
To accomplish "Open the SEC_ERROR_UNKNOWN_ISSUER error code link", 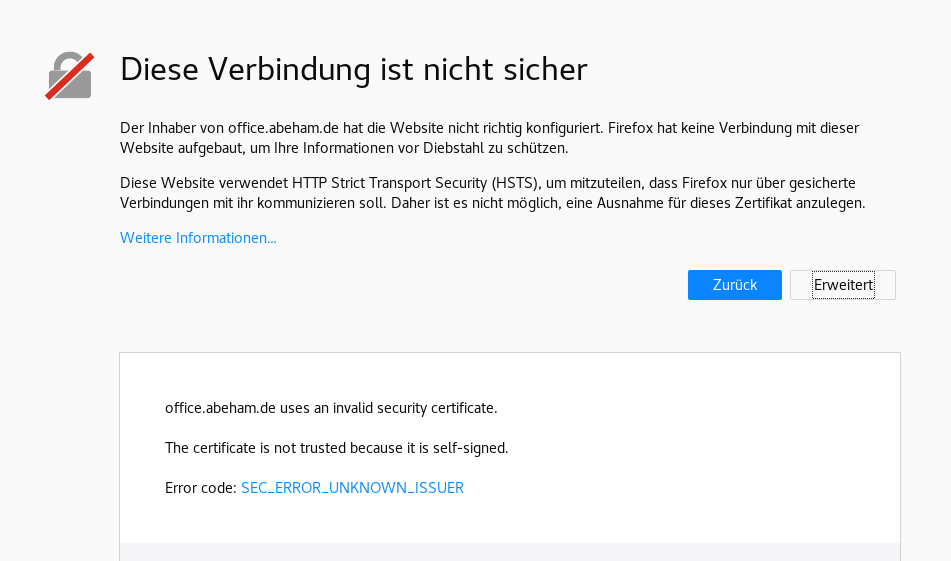I will tap(352, 488).
